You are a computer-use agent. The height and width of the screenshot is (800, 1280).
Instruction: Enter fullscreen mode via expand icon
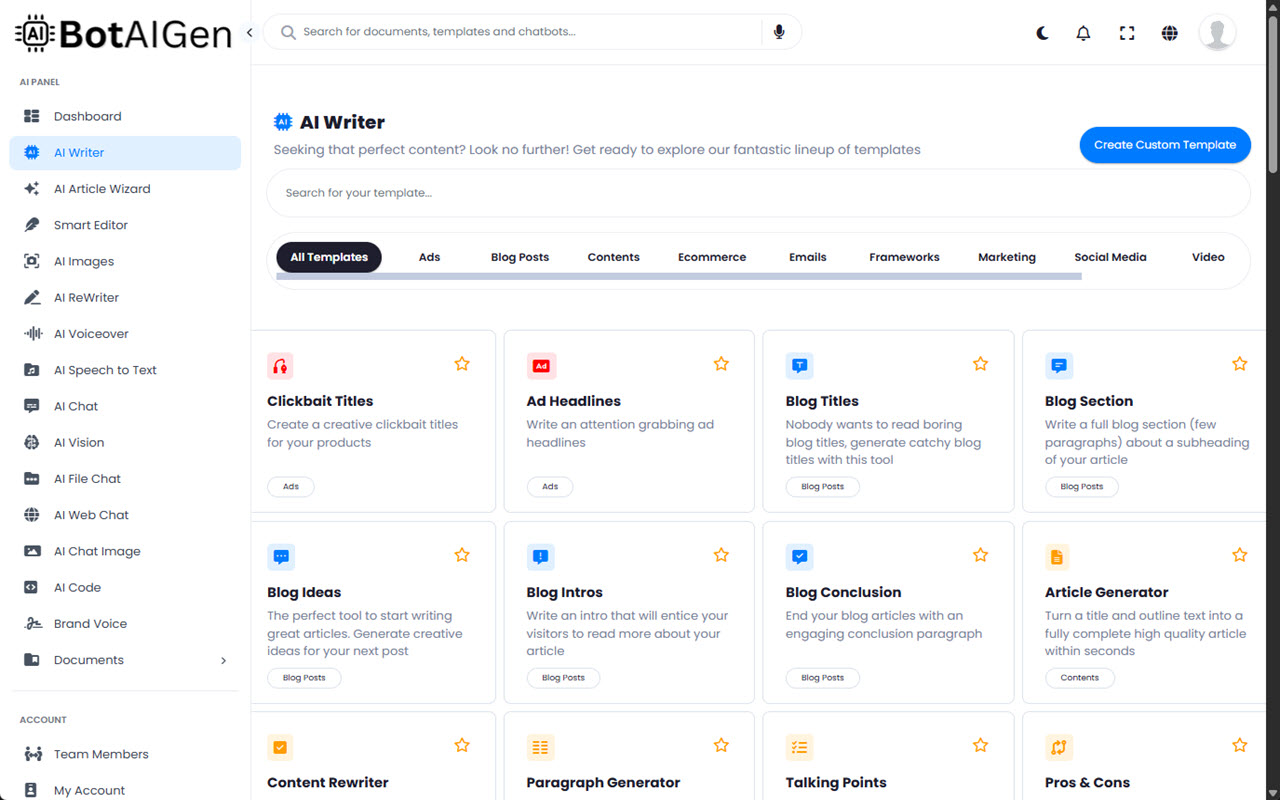tap(1127, 33)
